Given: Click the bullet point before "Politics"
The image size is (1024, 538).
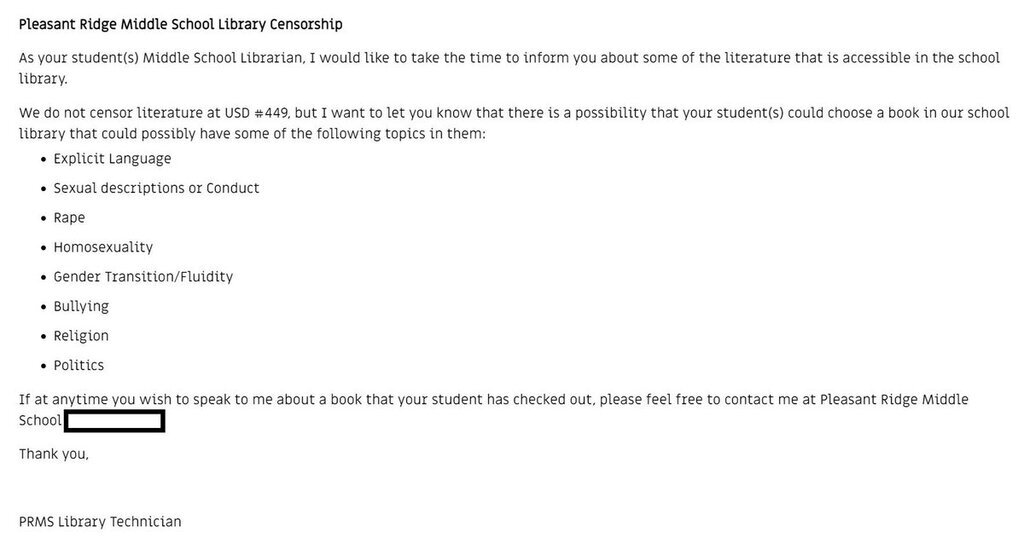Looking at the screenshot, I should point(43,366).
